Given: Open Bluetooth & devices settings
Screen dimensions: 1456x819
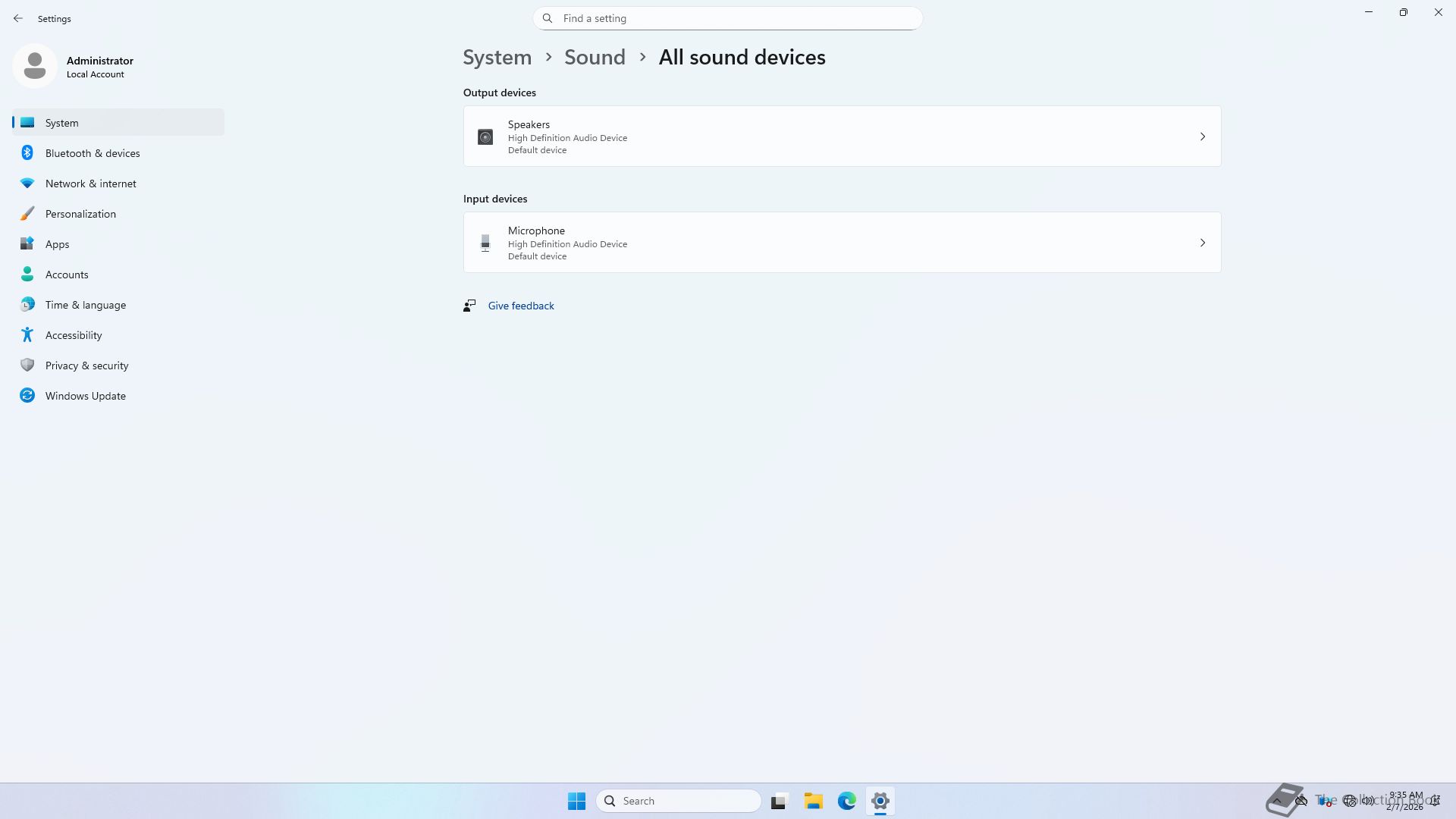Looking at the screenshot, I should (93, 153).
